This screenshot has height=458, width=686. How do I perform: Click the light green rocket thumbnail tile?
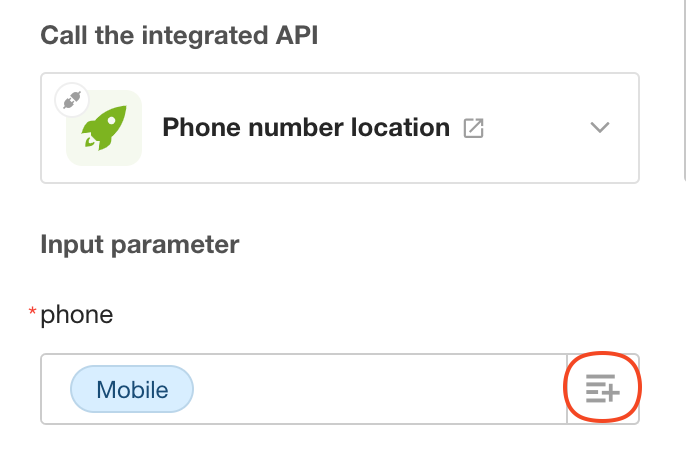(x=104, y=128)
